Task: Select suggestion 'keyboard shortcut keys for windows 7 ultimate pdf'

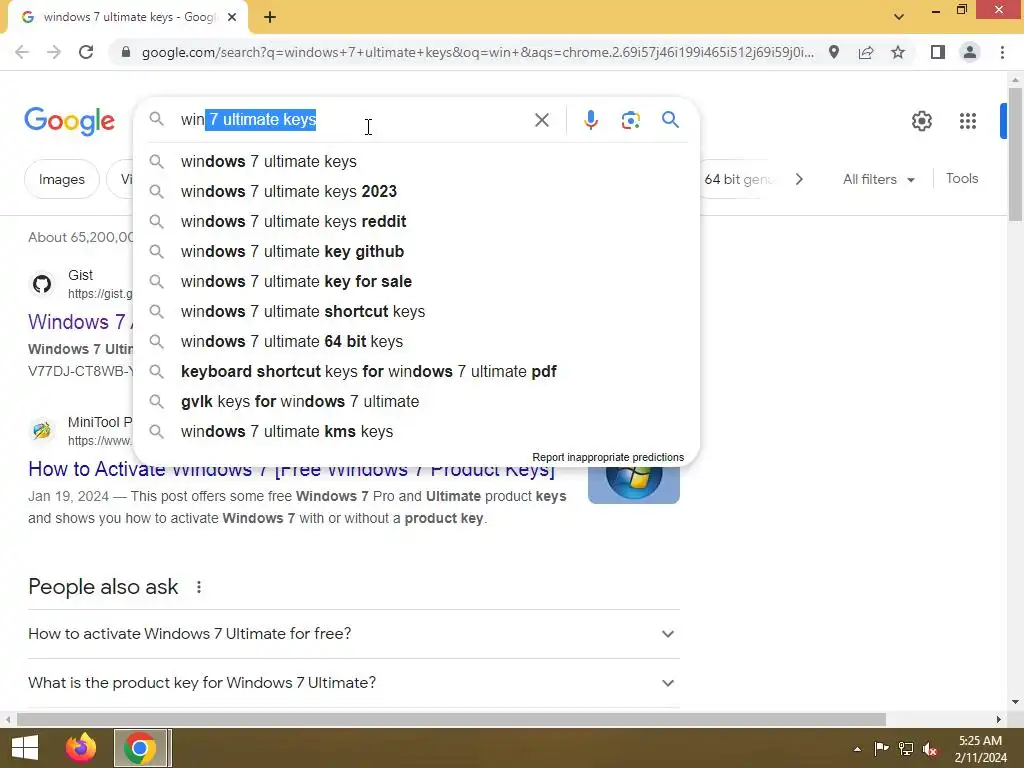Action: pyautogui.click(x=416, y=372)
